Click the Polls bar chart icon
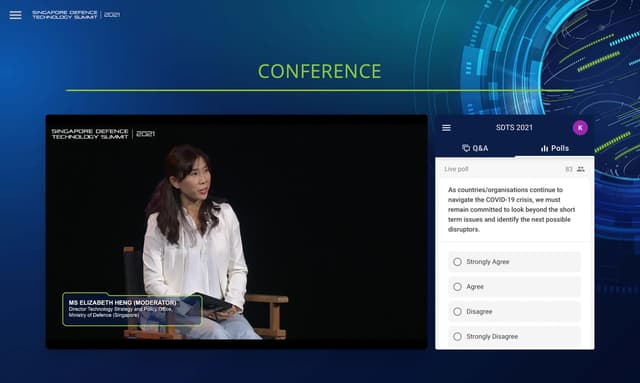The height and width of the screenshot is (383, 640). [x=544, y=148]
